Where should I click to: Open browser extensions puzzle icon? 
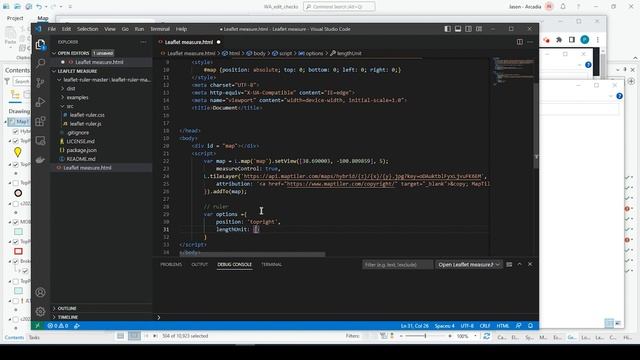559,40
